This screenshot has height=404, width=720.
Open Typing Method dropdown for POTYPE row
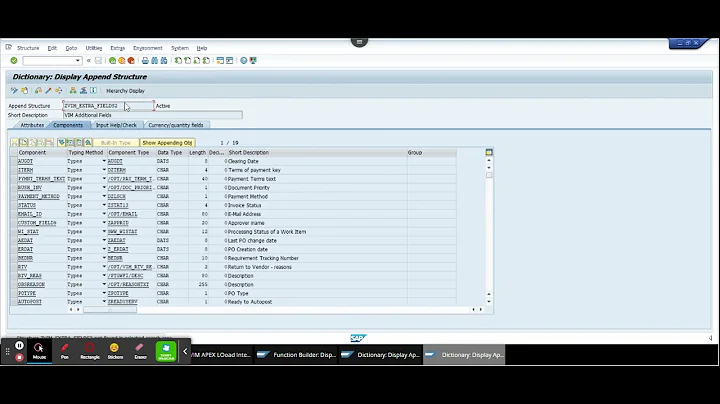104,293
